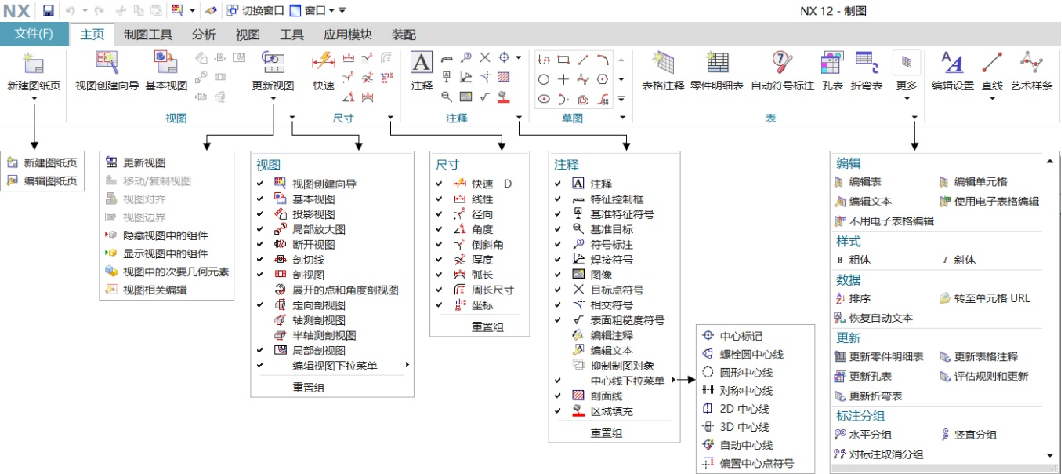Switch to the 工具 tab

pyautogui.click(x=292, y=35)
